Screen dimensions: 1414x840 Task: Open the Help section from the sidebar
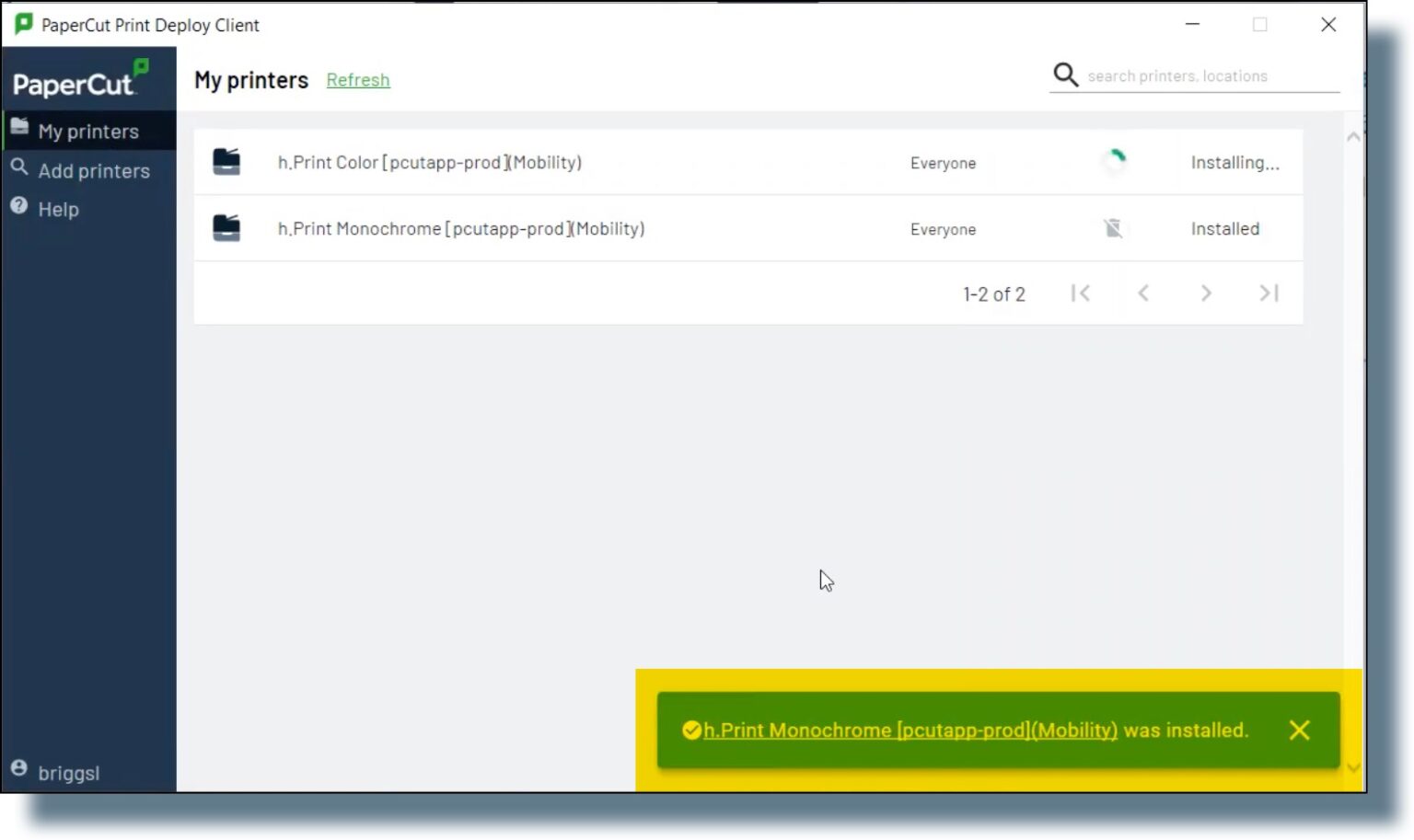58,209
